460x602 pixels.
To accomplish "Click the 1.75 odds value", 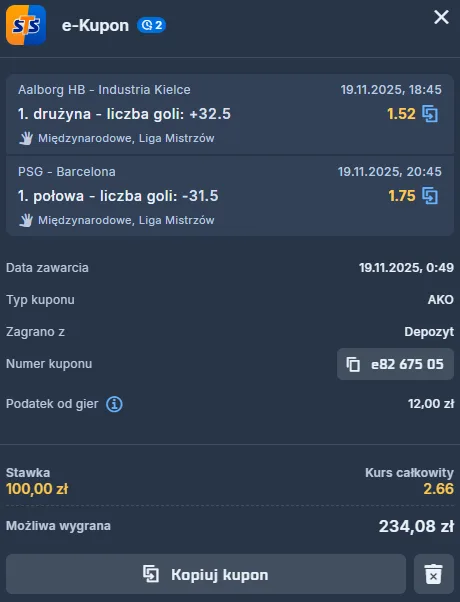I will 402,196.
